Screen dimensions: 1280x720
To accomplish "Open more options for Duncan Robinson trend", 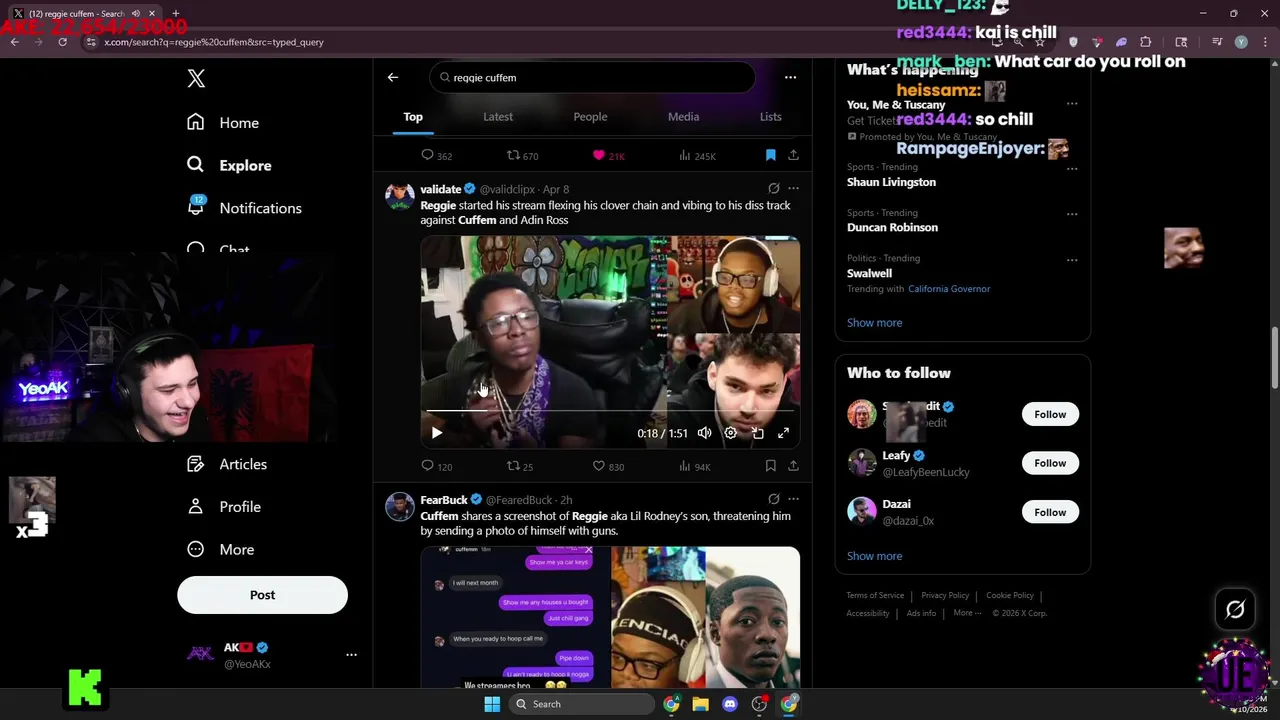I will (1072, 214).
